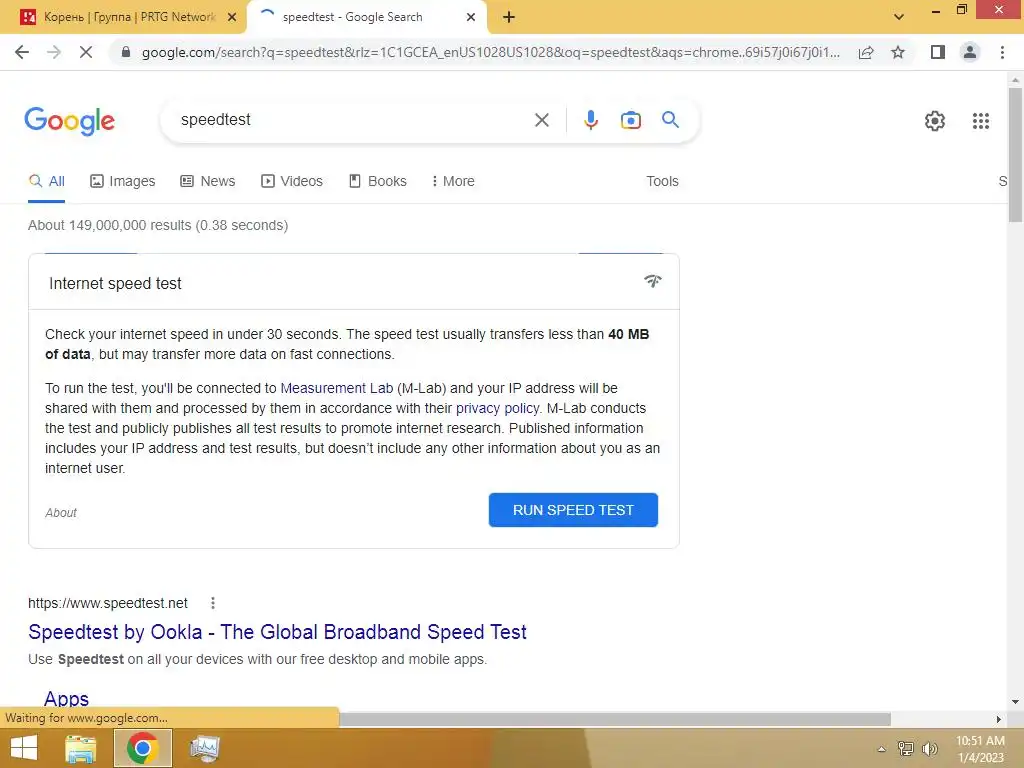This screenshot has width=1024, height=768.
Task: Open network status tray icon
Action: click(x=906, y=748)
